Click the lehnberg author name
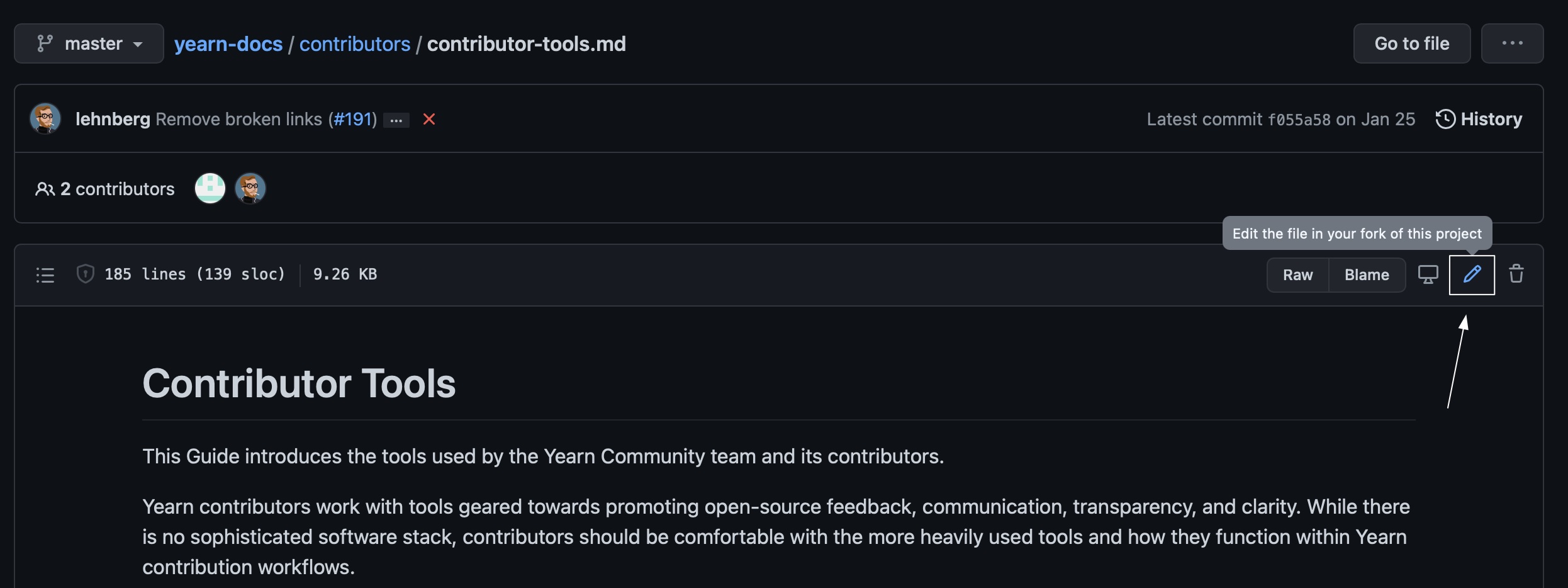The height and width of the screenshot is (588, 1568). pos(113,119)
